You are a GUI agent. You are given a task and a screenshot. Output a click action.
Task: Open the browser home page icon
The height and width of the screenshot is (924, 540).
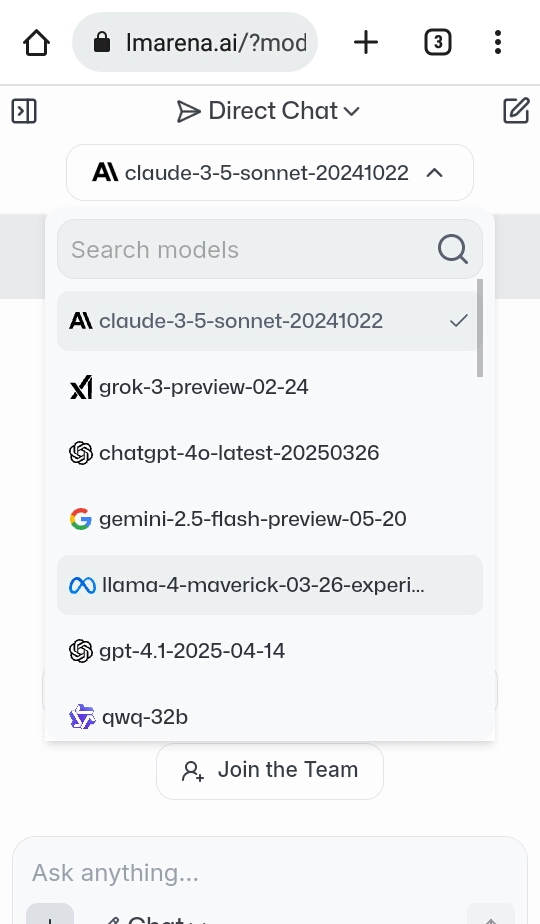coord(36,42)
